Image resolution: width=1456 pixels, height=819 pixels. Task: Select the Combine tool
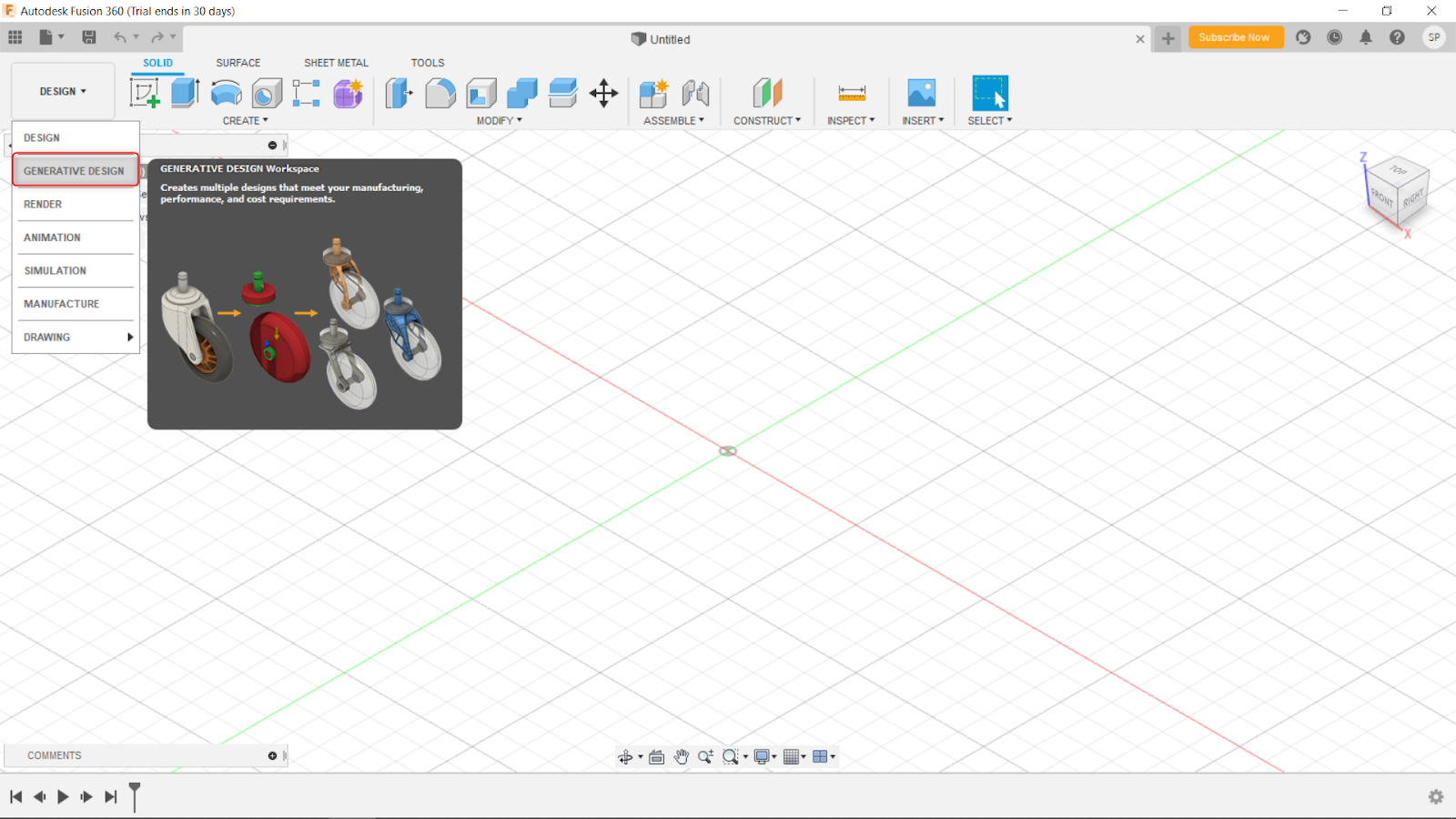tap(522, 93)
